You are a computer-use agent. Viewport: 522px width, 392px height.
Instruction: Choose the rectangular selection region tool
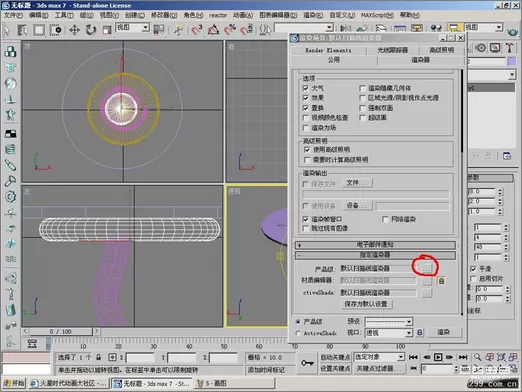coord(39,30)
